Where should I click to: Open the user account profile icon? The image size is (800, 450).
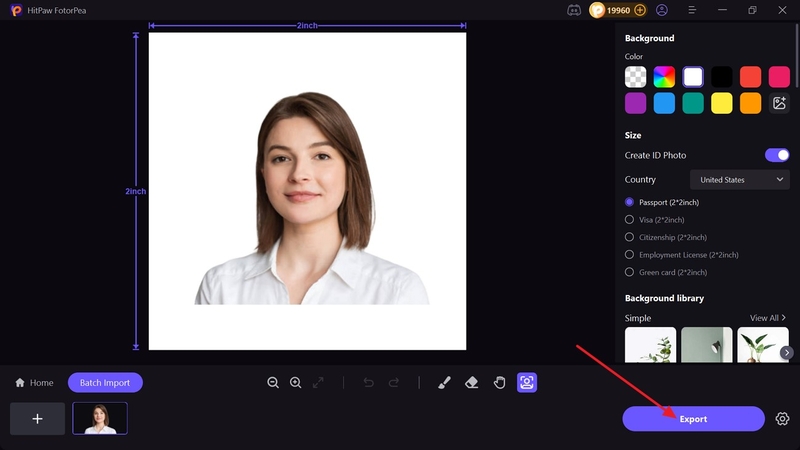[662, 10]
